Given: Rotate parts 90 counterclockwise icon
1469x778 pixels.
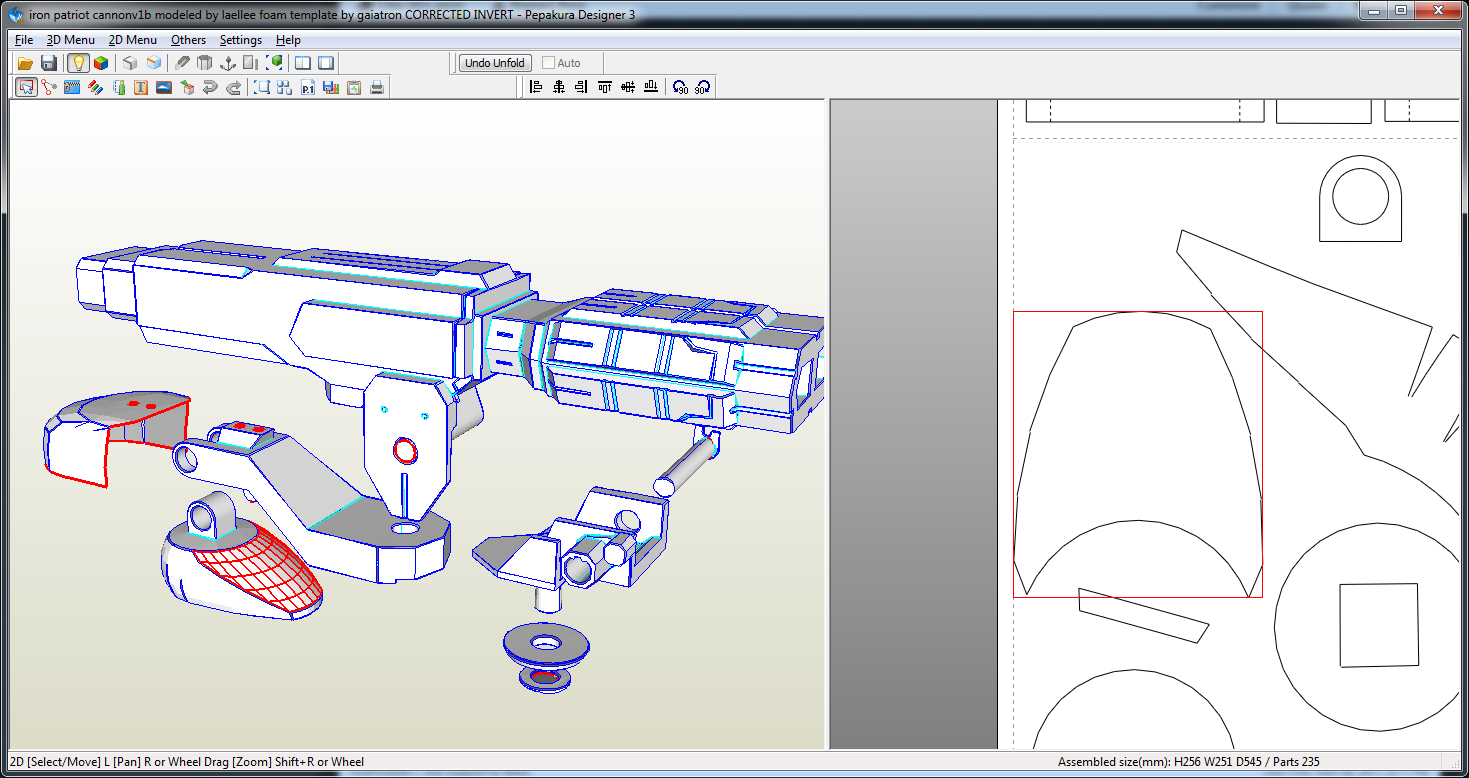Looking at the screenshot, I should click(x=680, y=88).
